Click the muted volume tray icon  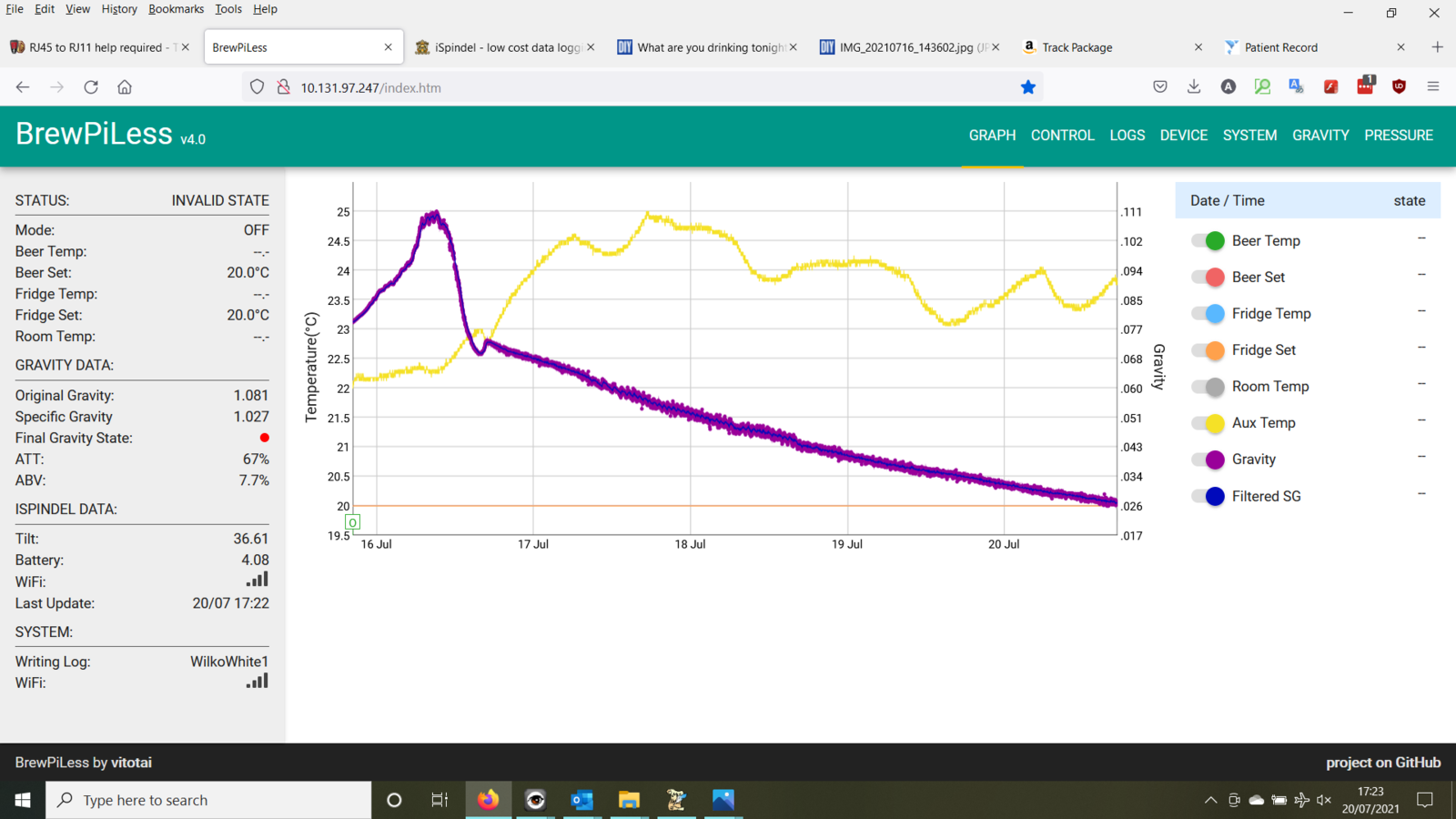pos(1324,801)
